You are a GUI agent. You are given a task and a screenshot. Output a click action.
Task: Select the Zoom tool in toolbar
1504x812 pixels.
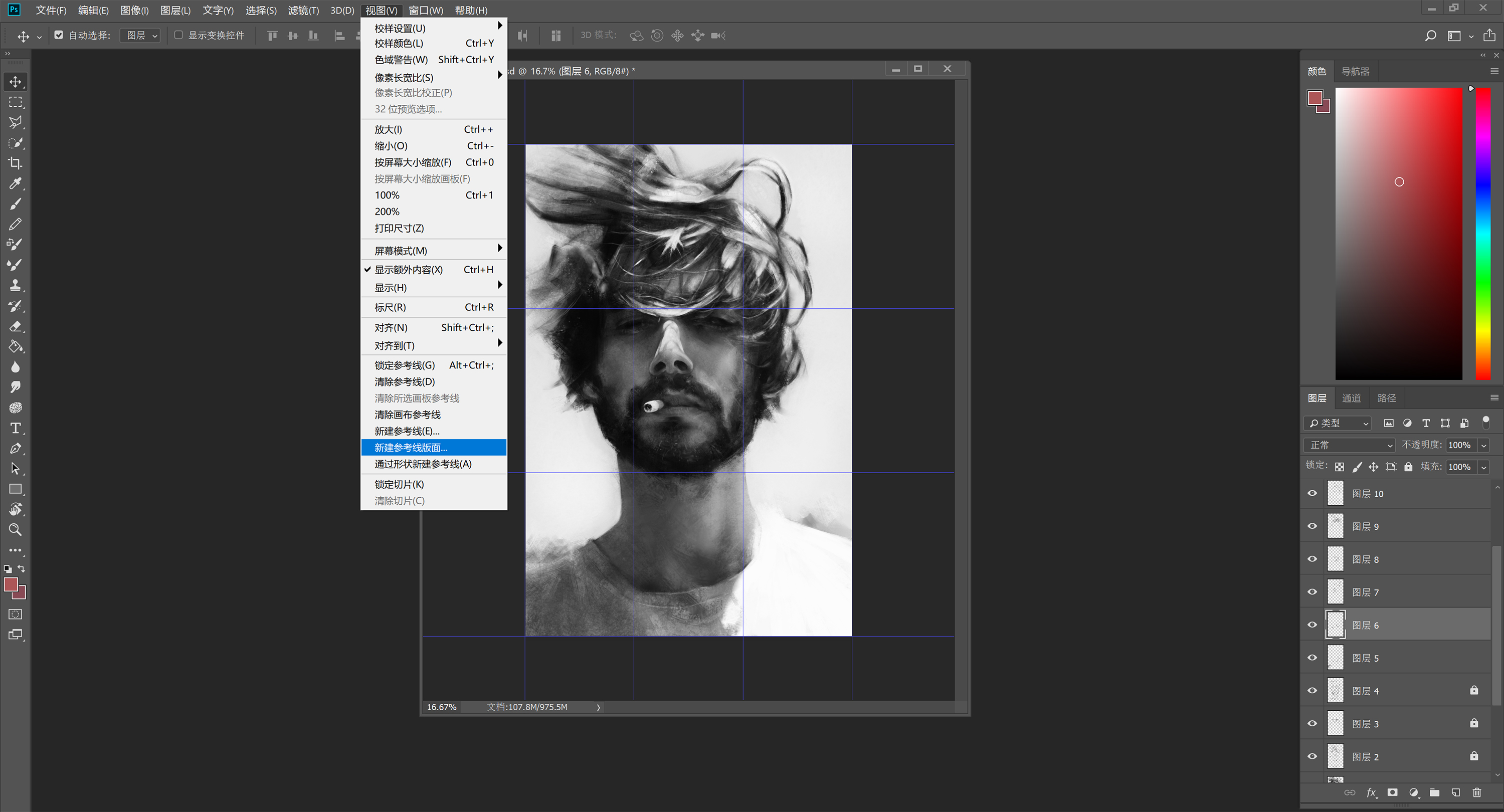[15, 530]
